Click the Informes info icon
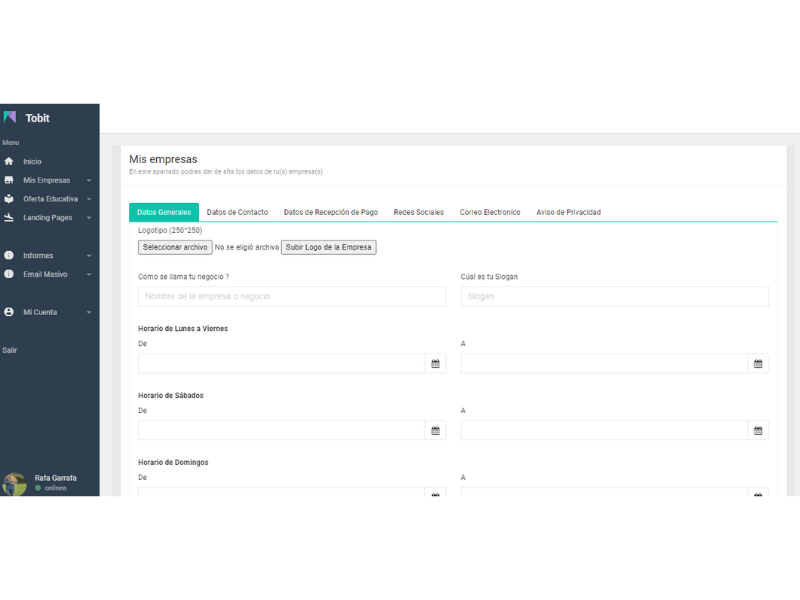800x600 pixels. pos(9,255)
